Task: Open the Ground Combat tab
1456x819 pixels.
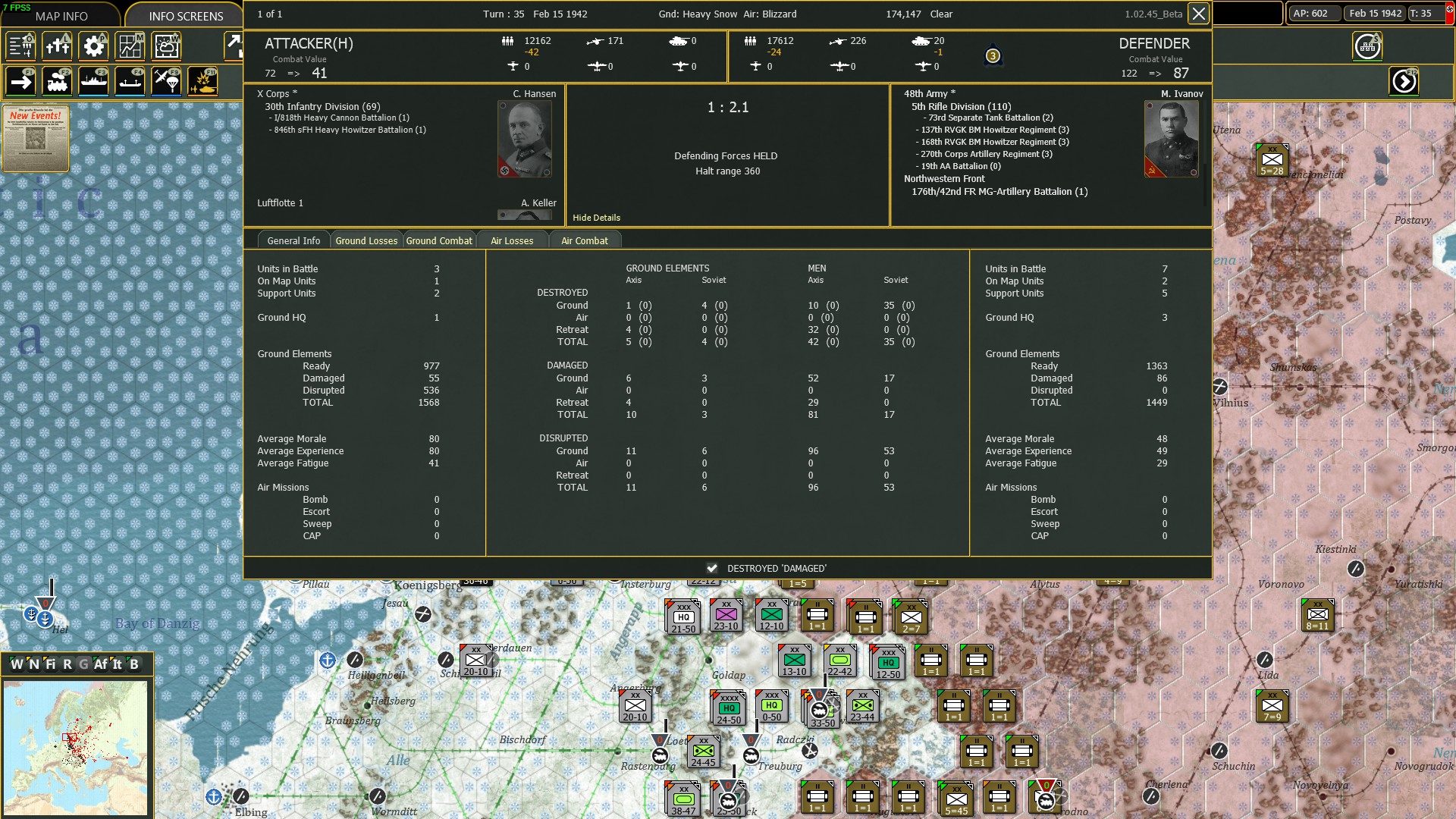Action: click(439, 240)
